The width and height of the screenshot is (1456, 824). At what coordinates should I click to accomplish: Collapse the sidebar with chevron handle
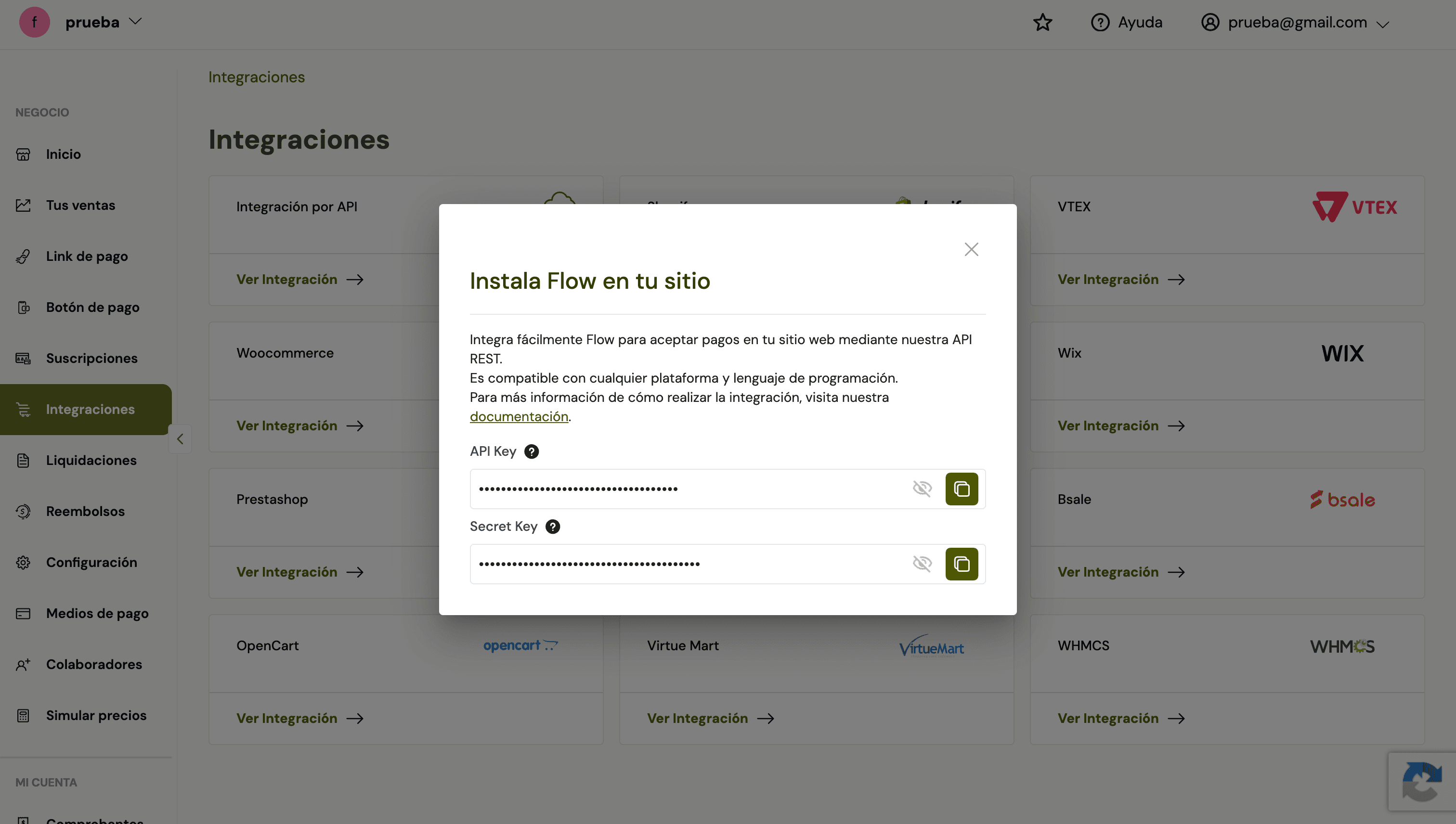180,438
